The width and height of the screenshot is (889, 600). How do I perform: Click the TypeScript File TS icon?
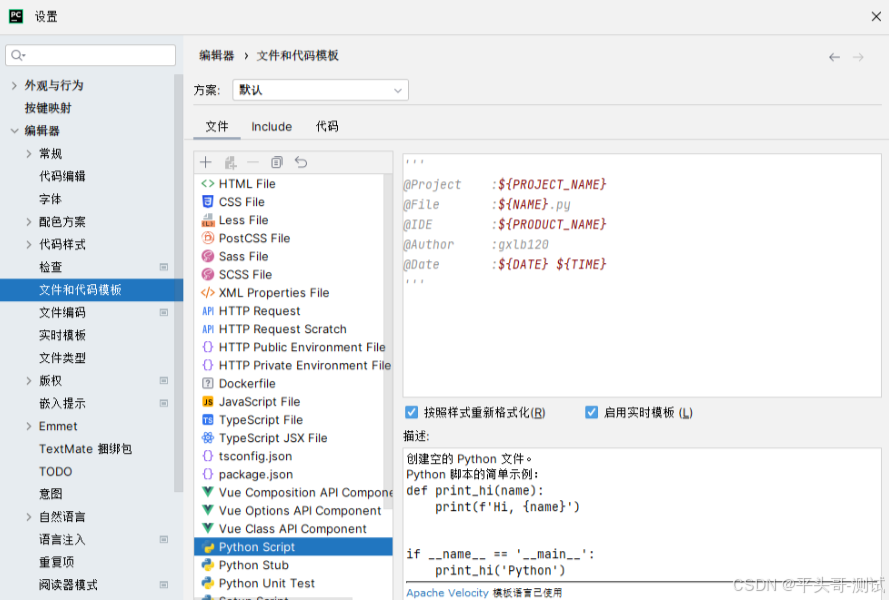tap(208, 420)
